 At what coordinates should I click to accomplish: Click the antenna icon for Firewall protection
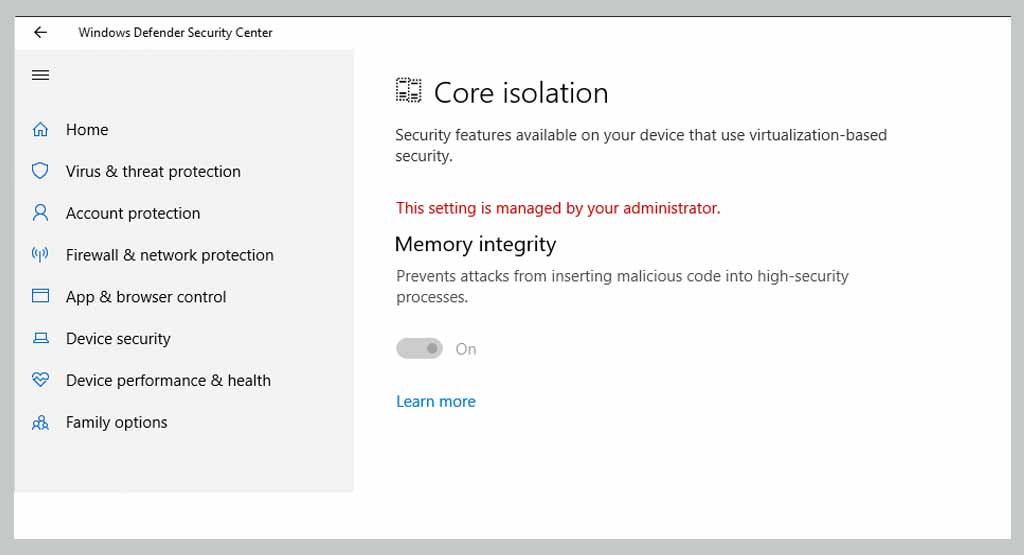pos(40,255)
